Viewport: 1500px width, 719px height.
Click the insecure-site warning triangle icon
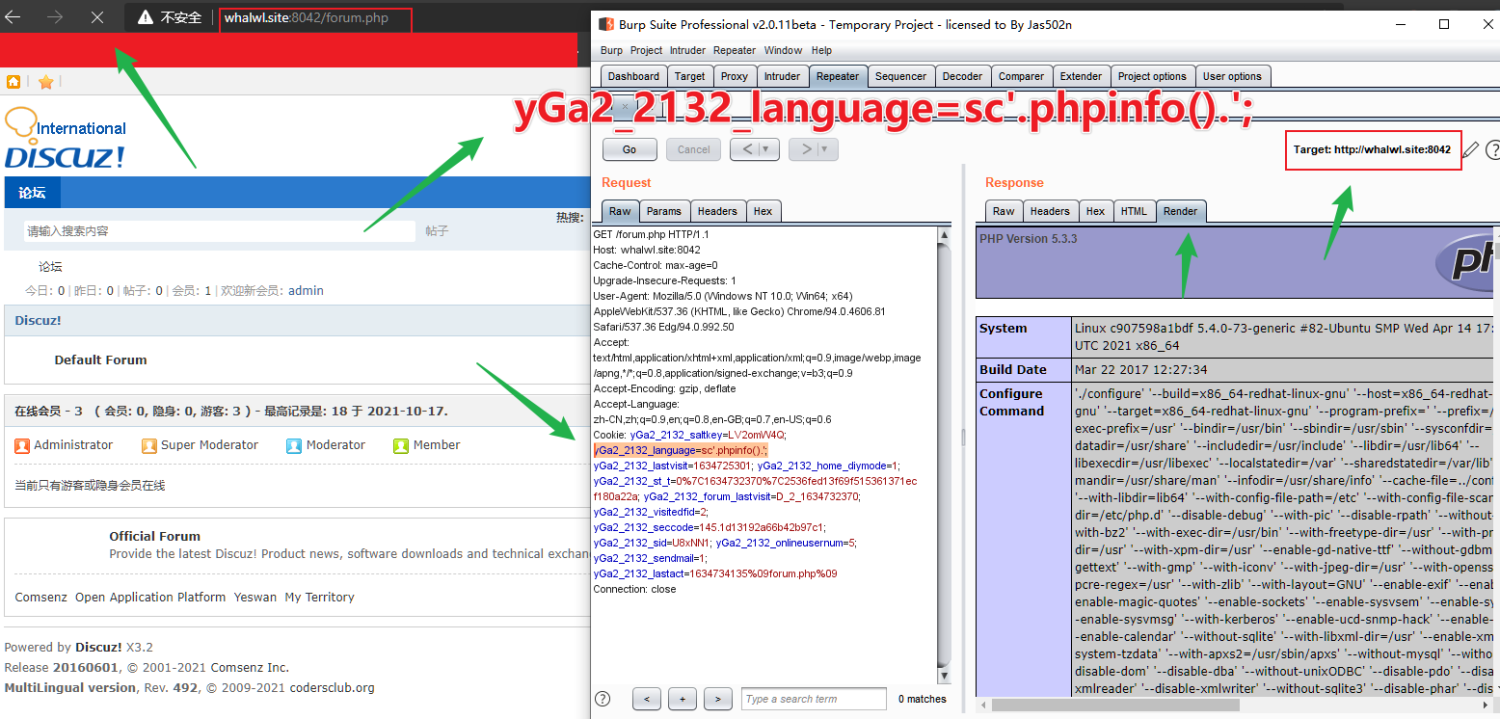click(x=146, y=17)
